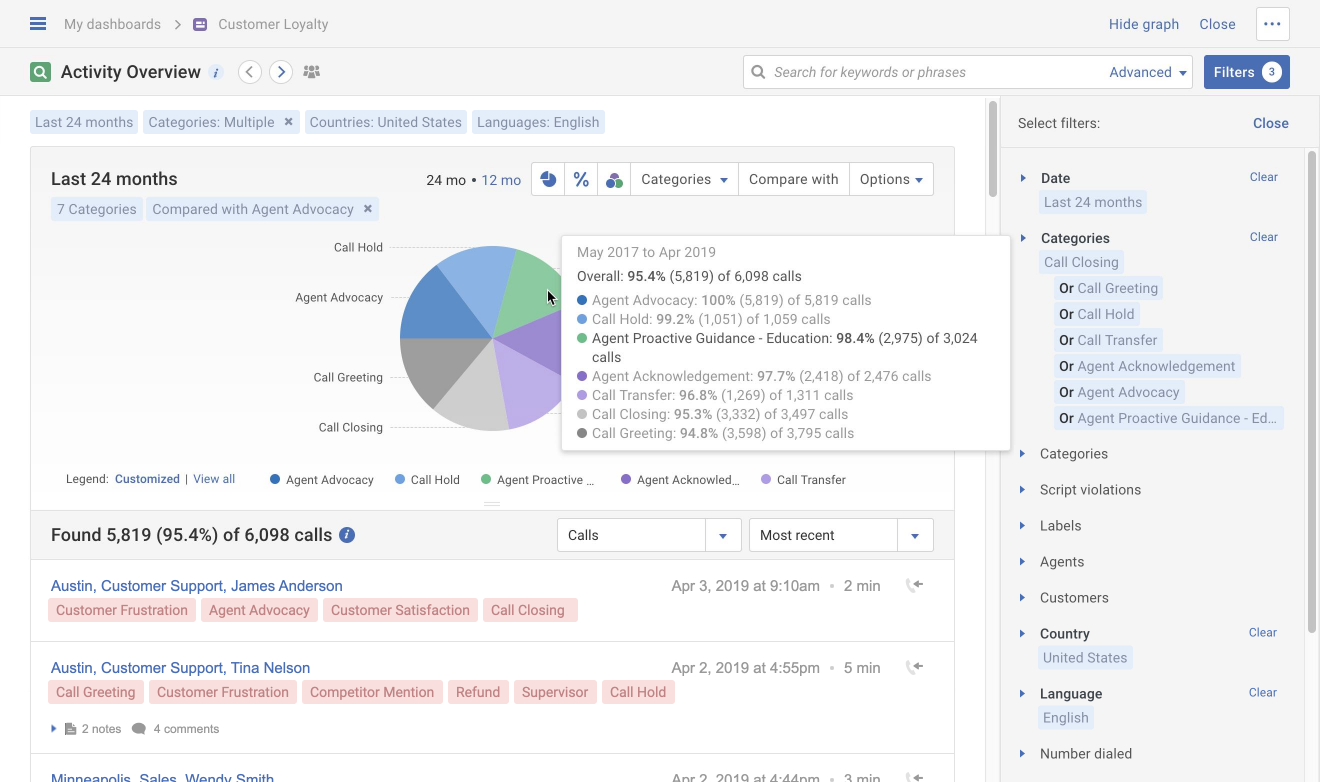Dismiss the Compared with Agent Advocacy chip
The image size is (1320, 782).
[367, 209]
